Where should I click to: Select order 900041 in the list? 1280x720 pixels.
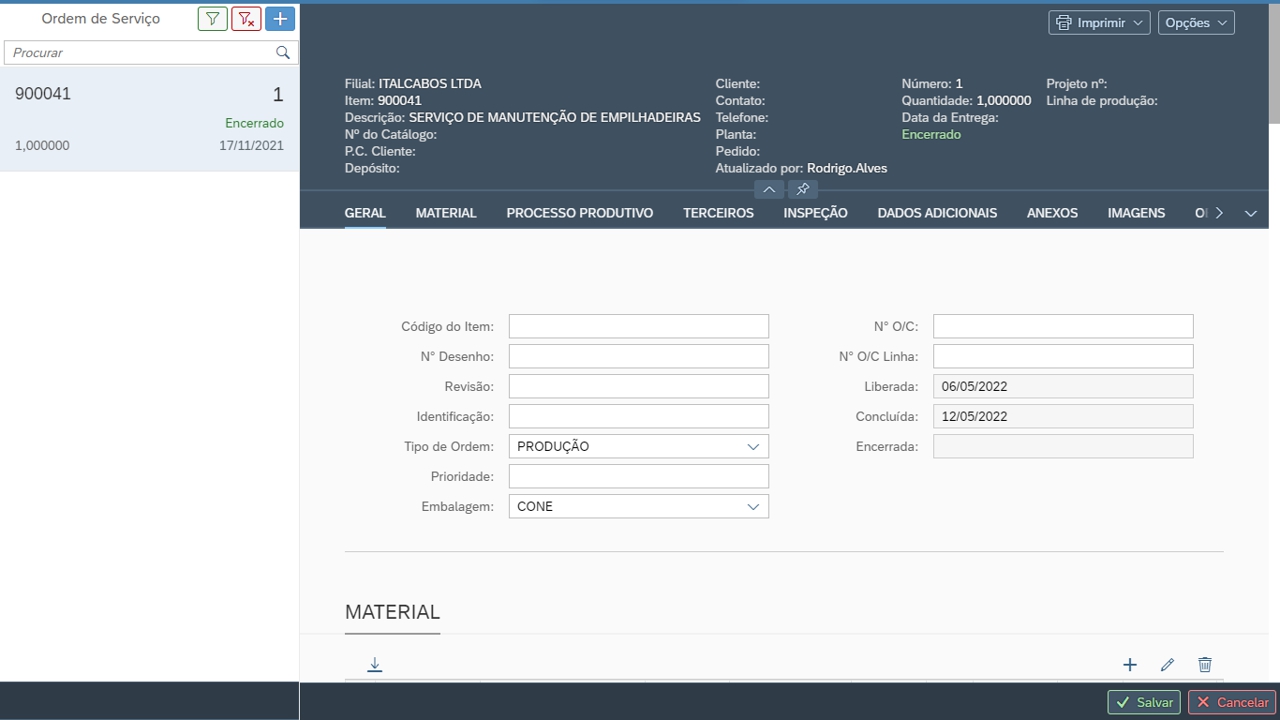click(x=149, y=119)
